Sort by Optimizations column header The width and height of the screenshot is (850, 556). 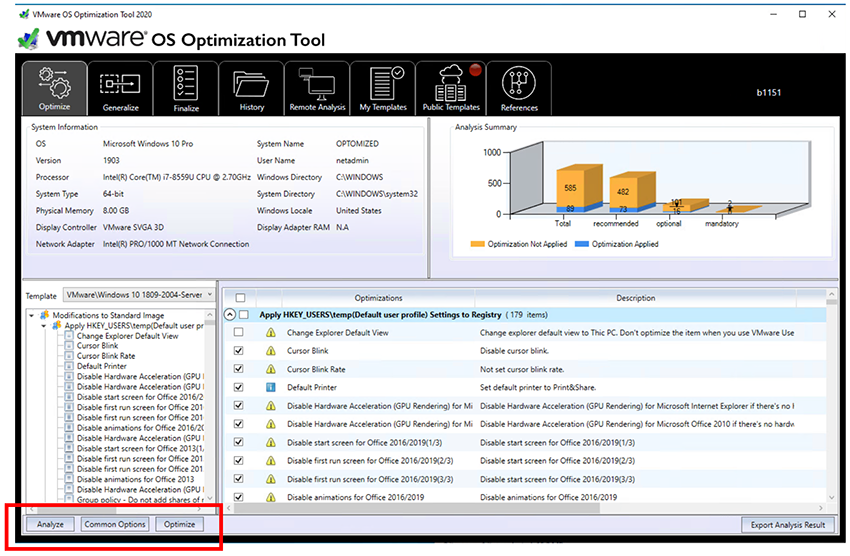[378, 298]
